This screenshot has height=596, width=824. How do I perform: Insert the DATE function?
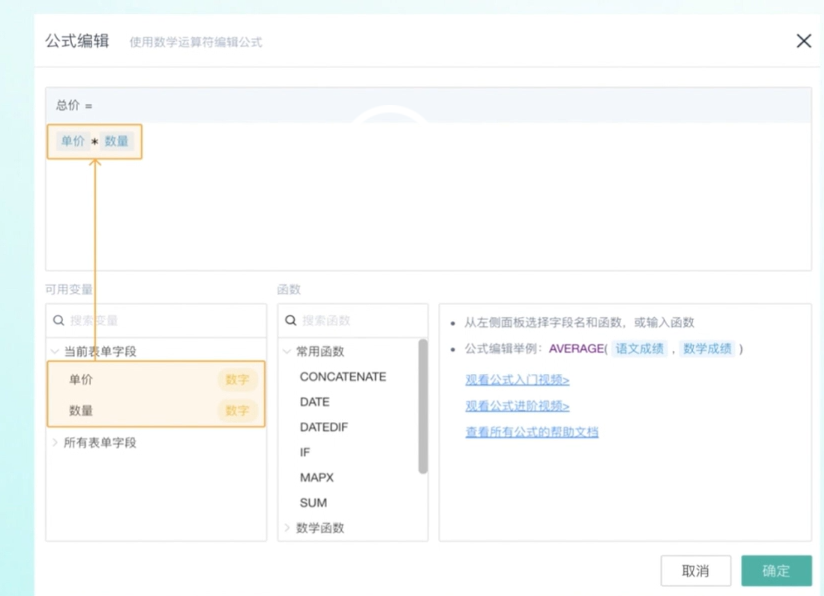(314, 402)
